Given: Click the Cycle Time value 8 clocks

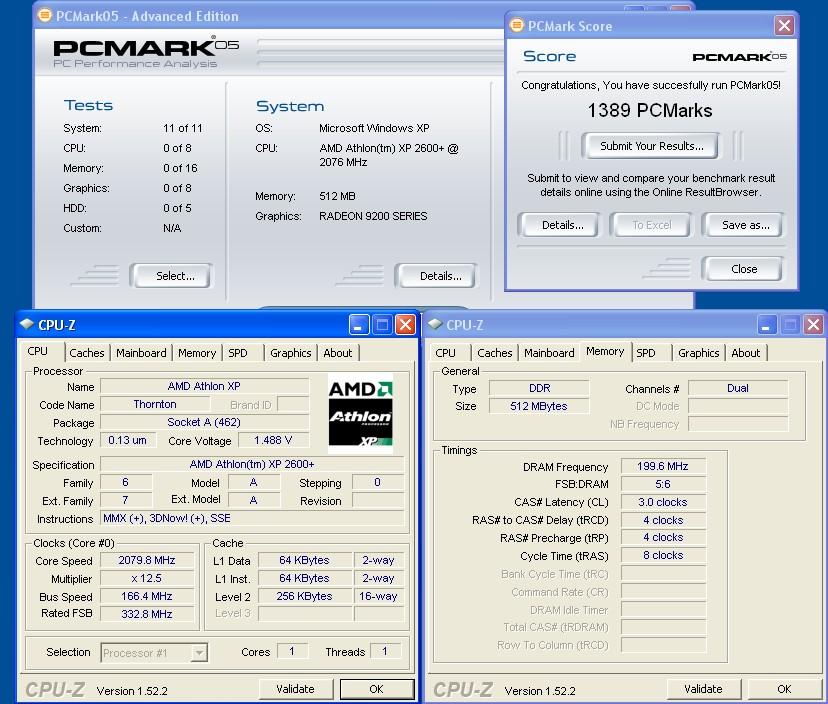Looking at the screenshot, I should click(663, 556).
